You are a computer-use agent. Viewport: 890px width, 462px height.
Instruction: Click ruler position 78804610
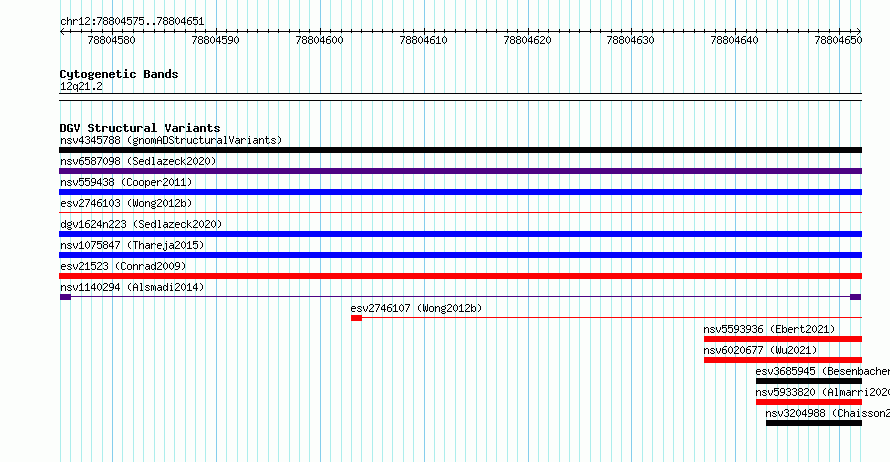tap(423, 40)
